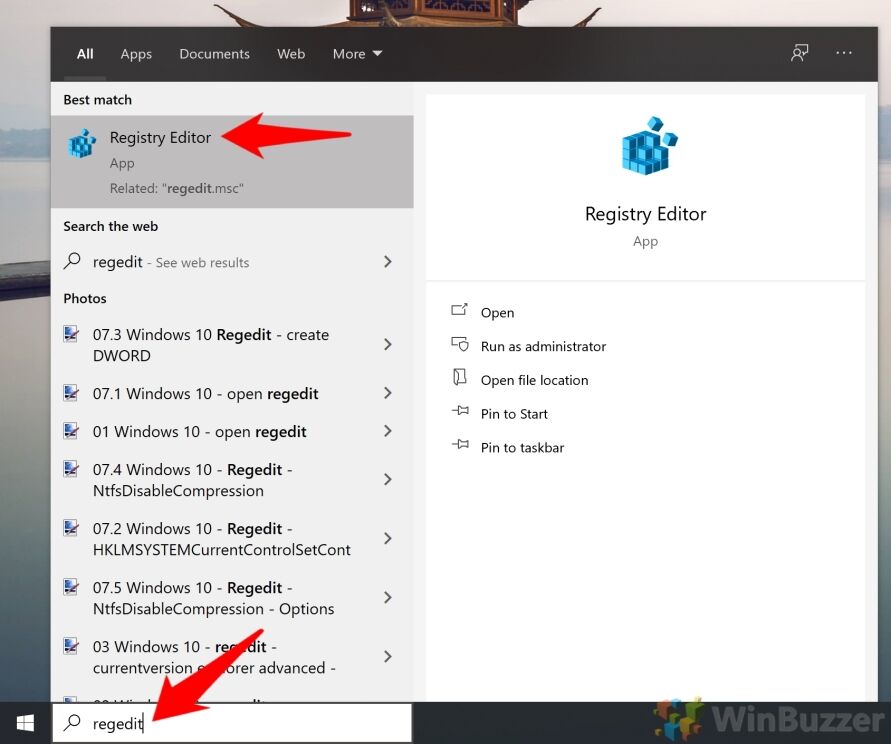
Task: Expand the More dropdown
Action: coord(357,54)
